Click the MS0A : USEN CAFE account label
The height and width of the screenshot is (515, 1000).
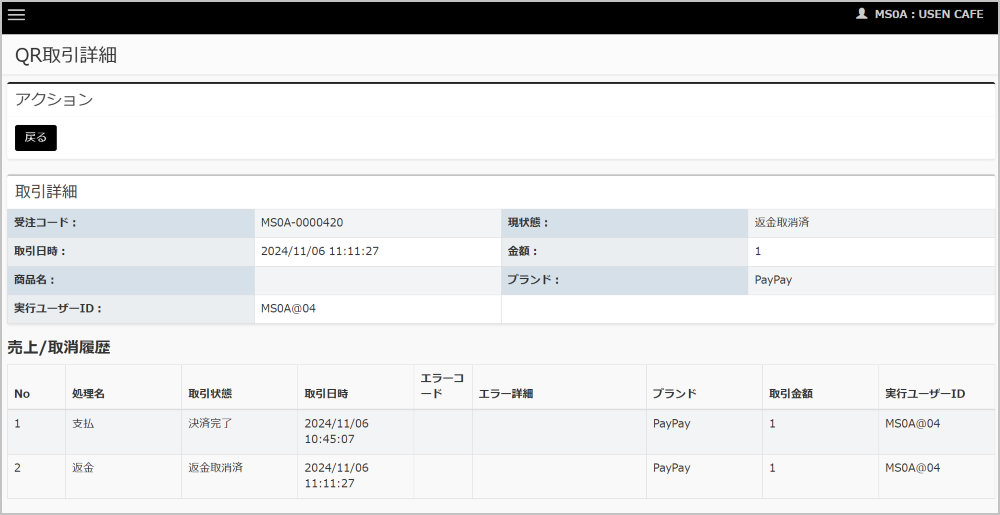click(929, 14)
